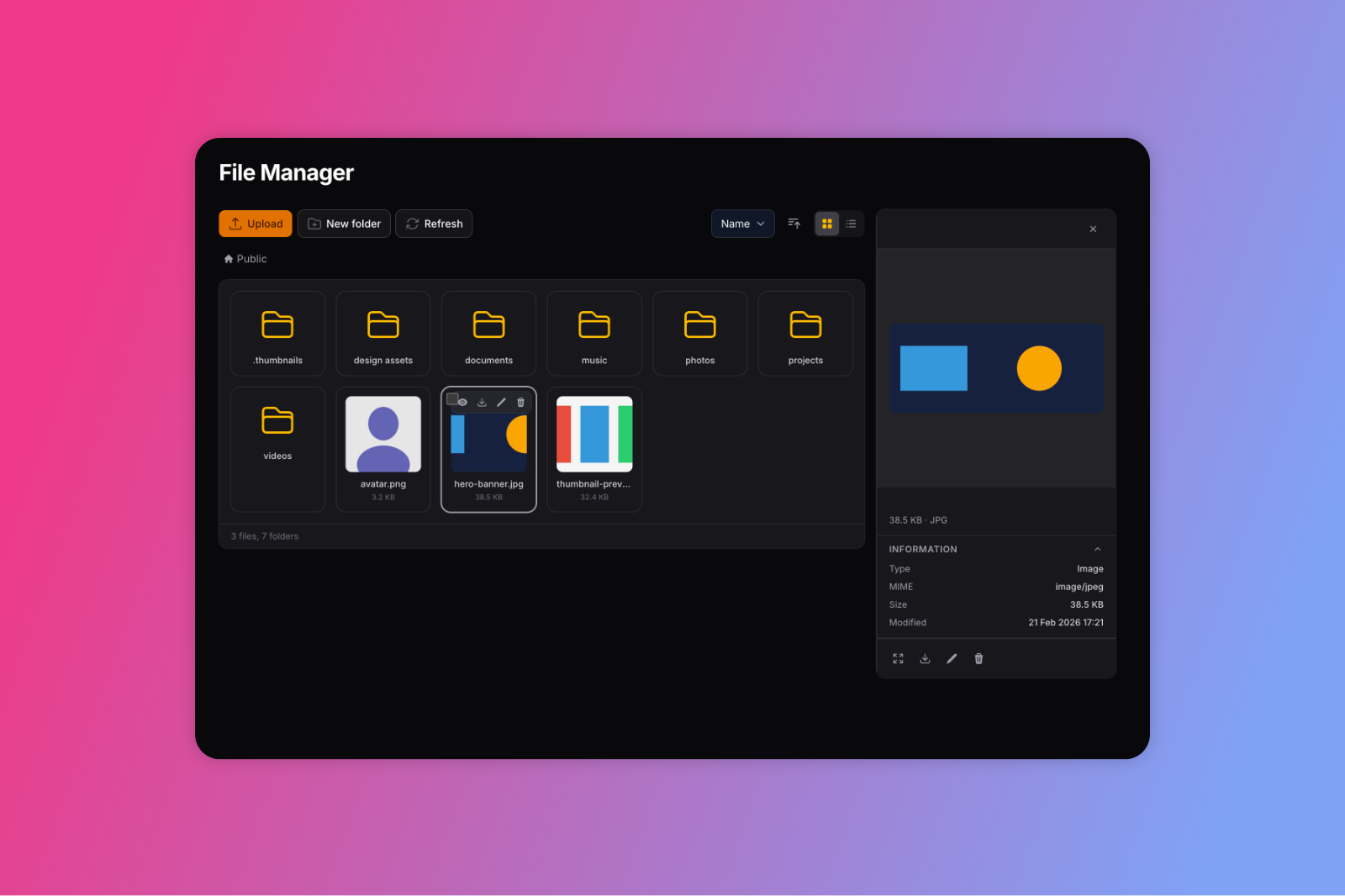Go to Public breadcrumb
The image size is (1345, 896).
click(251, 259)
